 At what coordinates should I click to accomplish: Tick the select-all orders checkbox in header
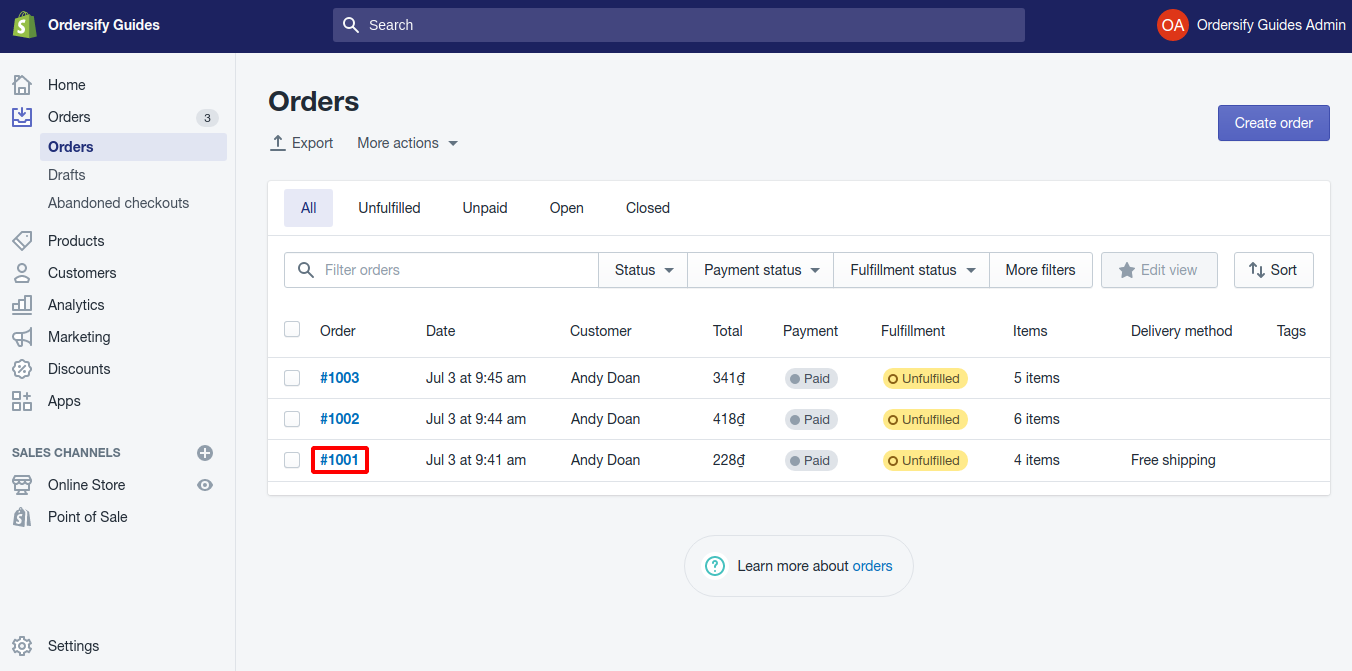pyautogui.click(x=292, y=329)
